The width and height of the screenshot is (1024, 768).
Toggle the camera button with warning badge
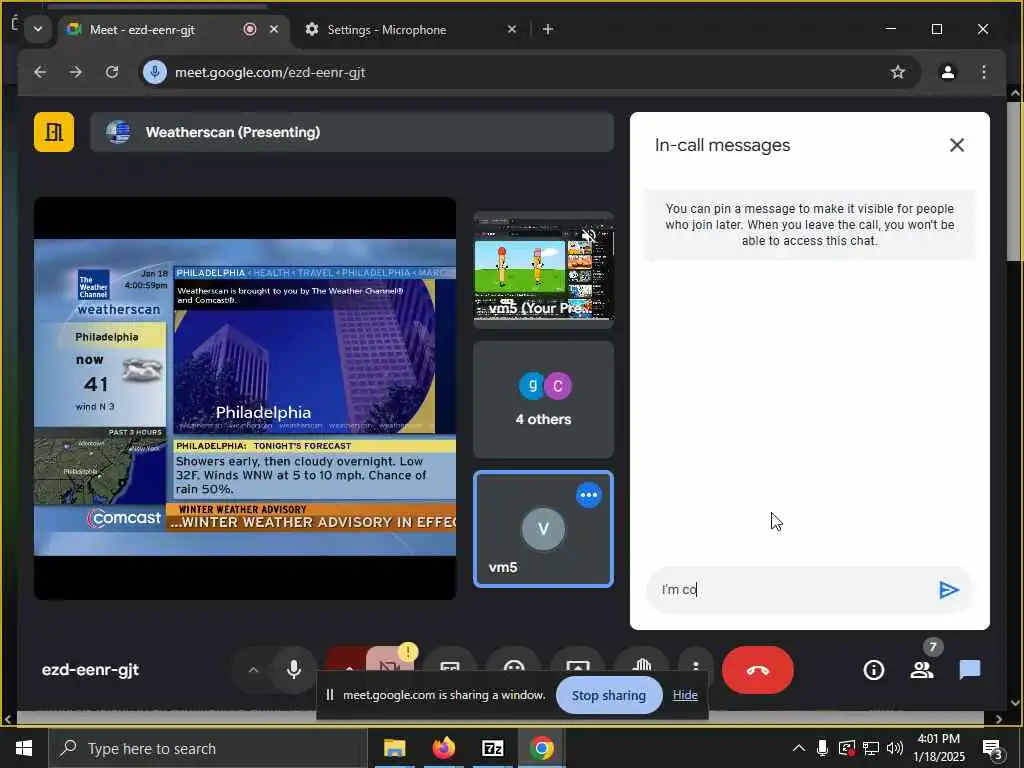[x=390, y=662]
